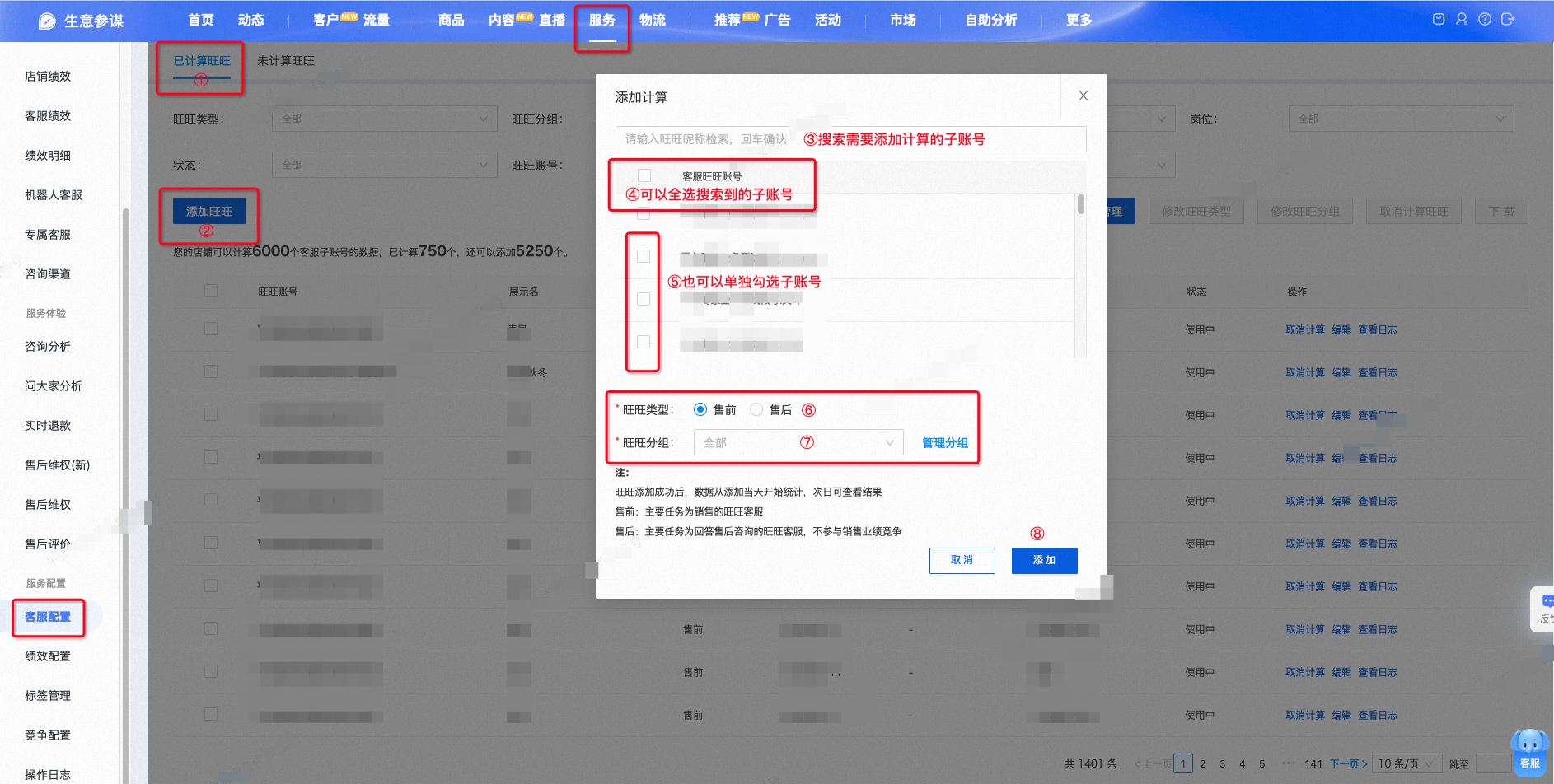The image size is (1554, 784).
Task: Open 绩效配置 in the sidebar
Action: (x=48, y=656)
